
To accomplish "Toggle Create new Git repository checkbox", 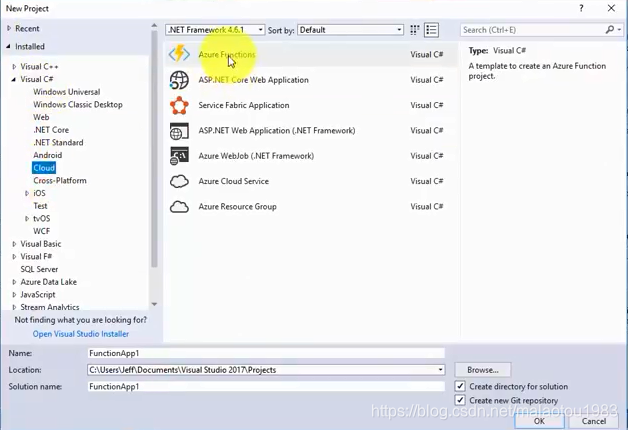I will pyautogui.click(x=460, y=400).
